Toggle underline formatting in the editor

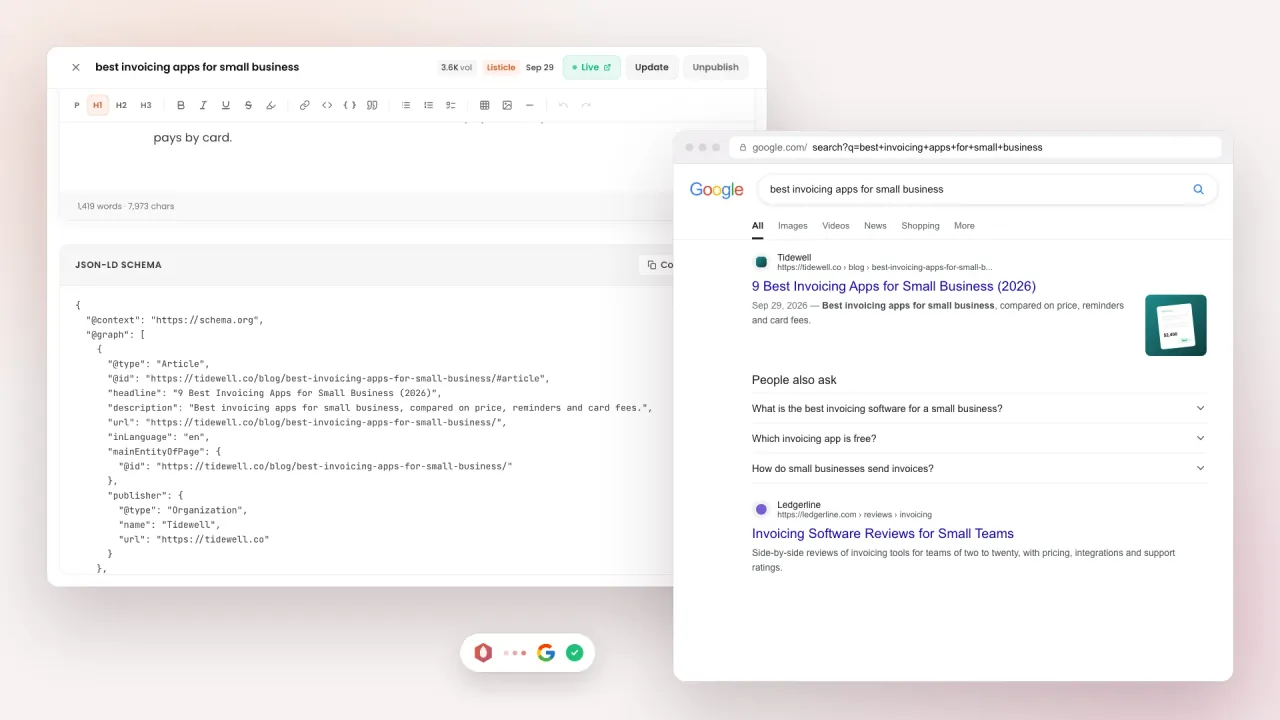coord(226,105)
